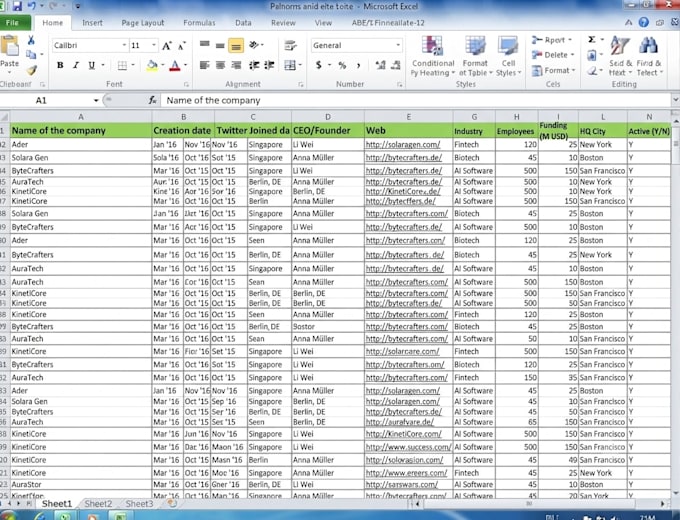Open link http://www.success.com/
Image resolution: width=680 pixels, height=520 pixels.
(409, 447)
